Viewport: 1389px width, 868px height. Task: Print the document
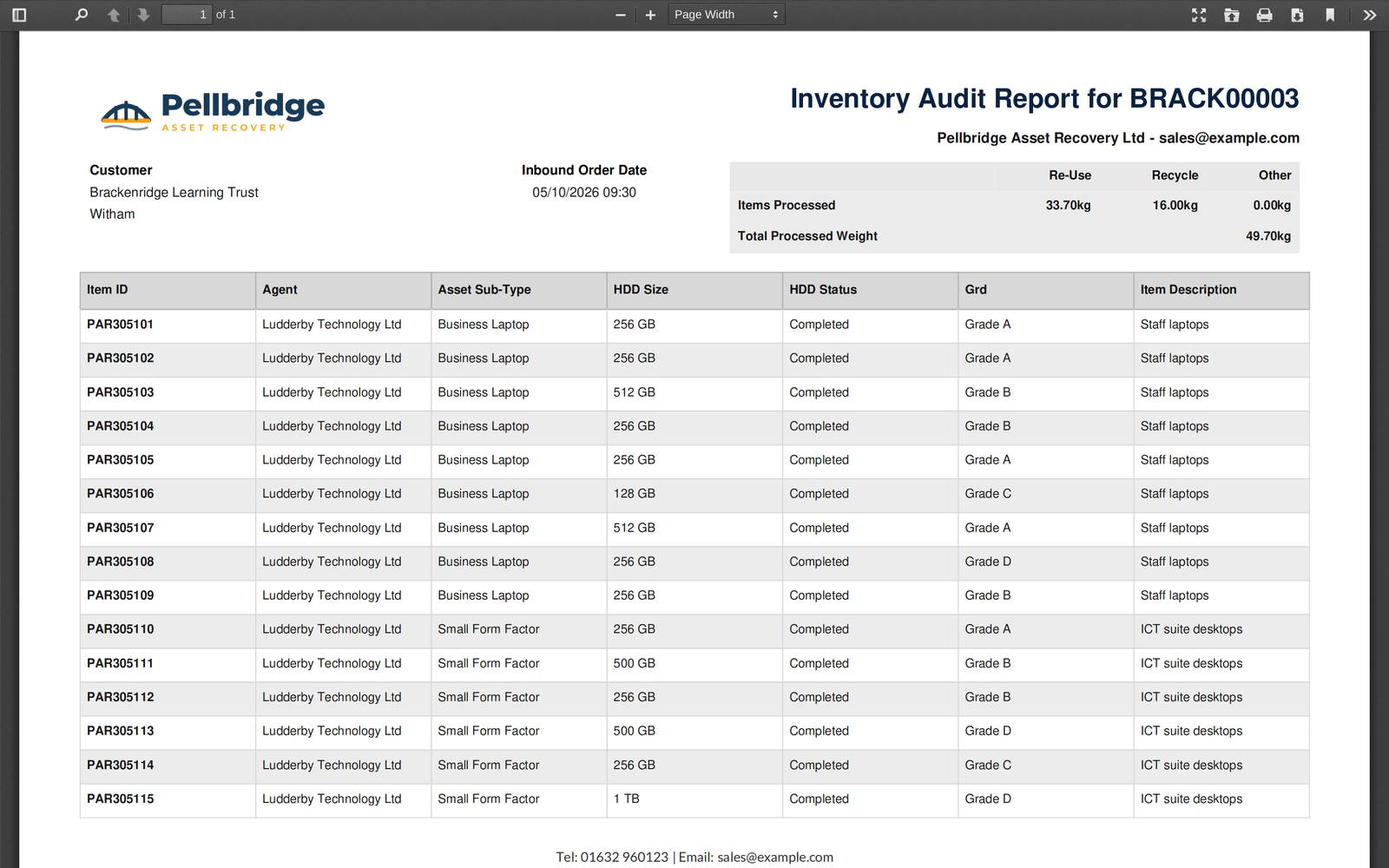1265,15
